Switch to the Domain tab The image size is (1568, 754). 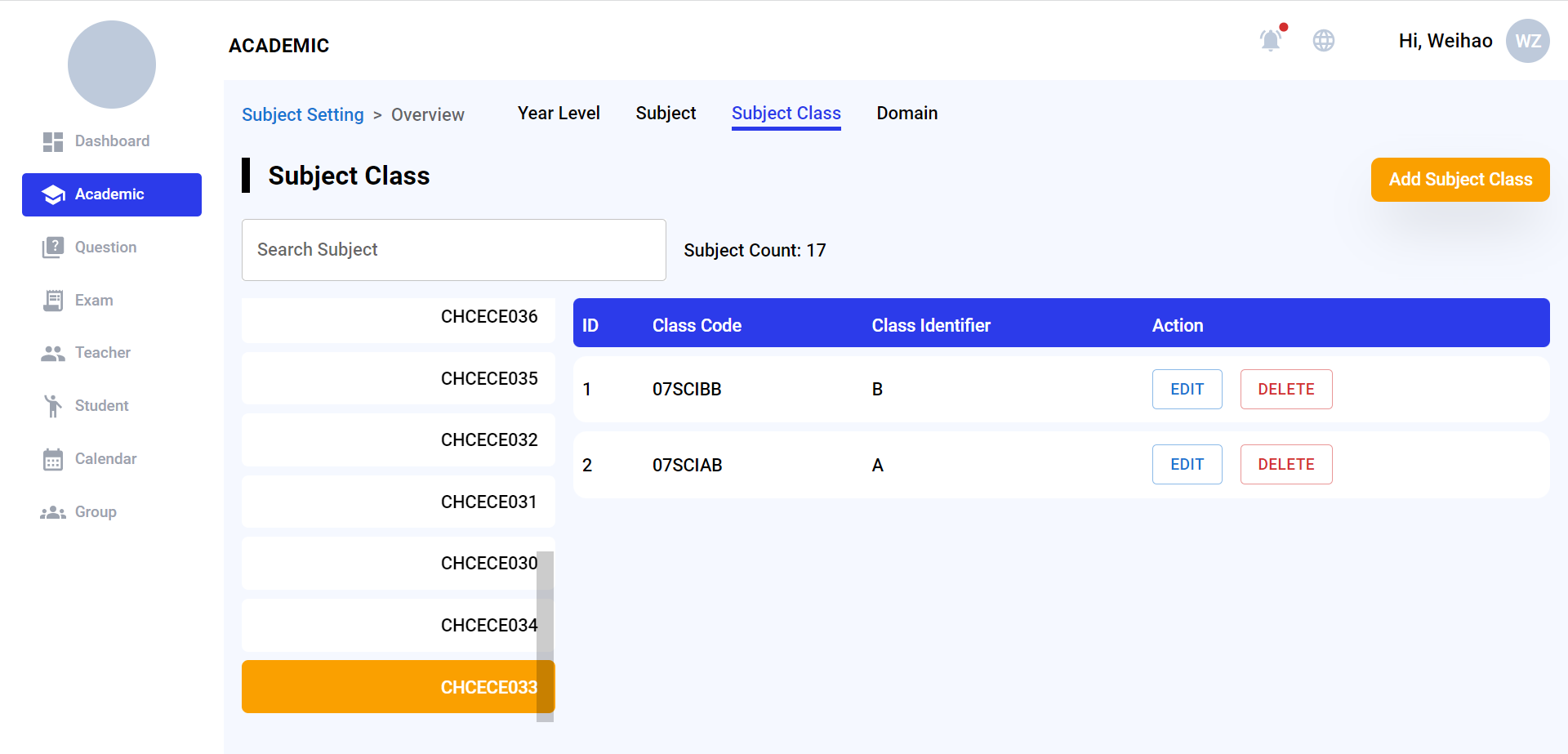click(x=906, y=114)
